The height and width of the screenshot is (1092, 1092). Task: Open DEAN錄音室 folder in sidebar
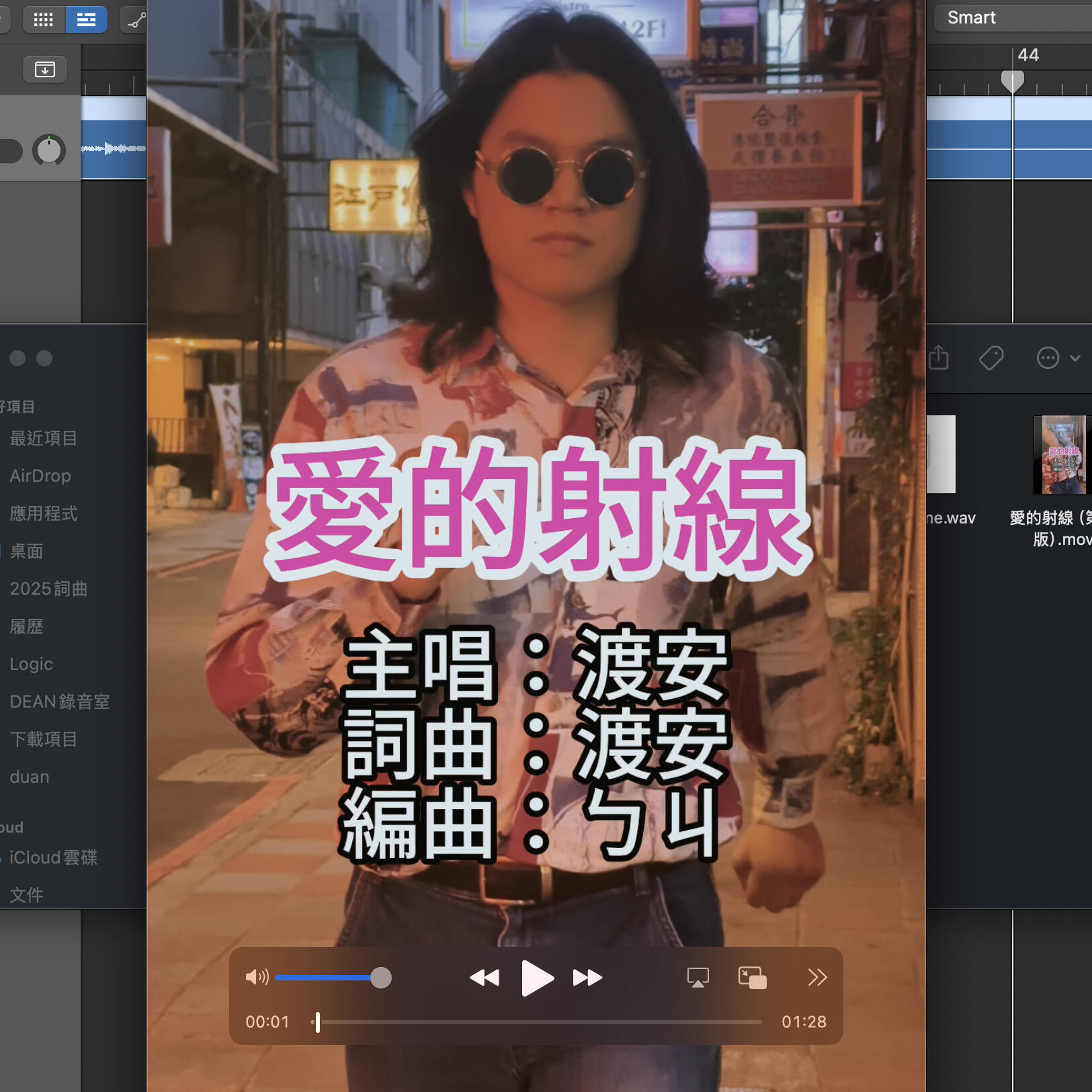click(60, 702)
